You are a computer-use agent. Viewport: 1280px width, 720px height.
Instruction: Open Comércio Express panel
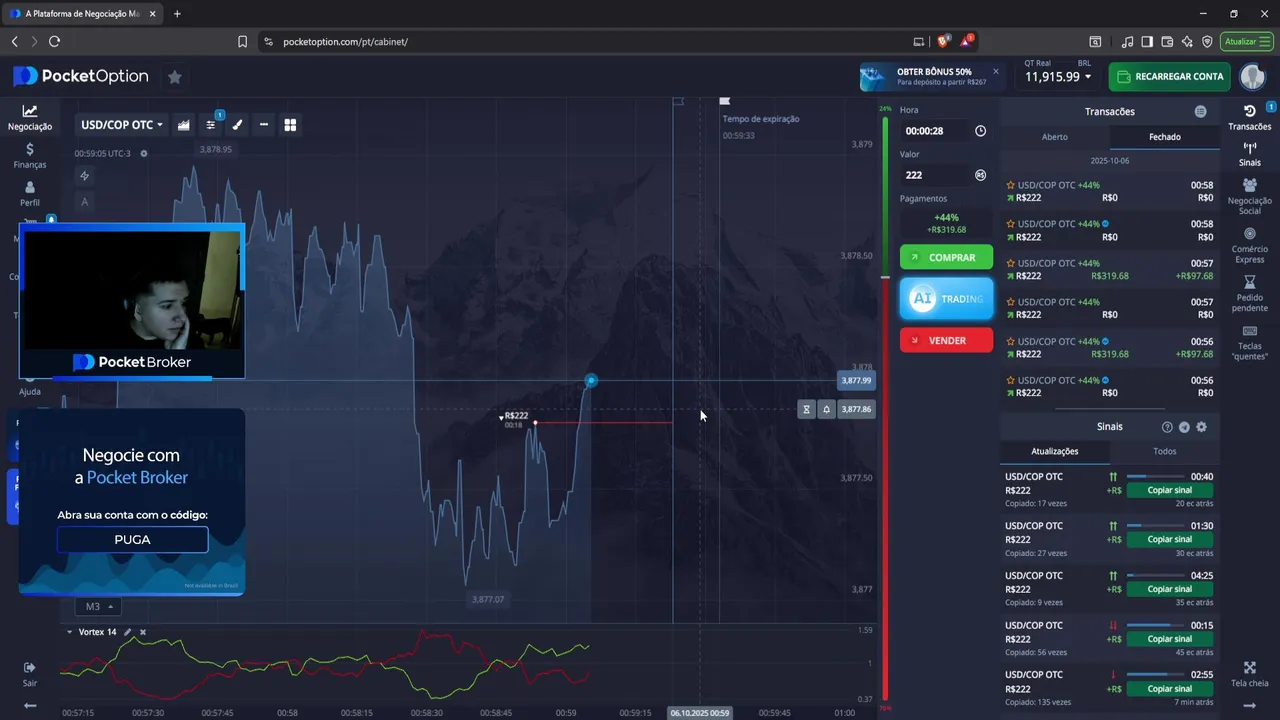pyautogui.click(x=1249, y=245)
